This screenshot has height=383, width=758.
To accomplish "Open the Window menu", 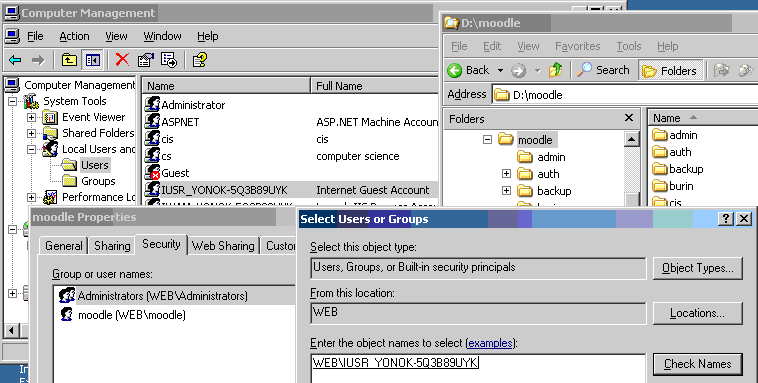I will [162, 36].
